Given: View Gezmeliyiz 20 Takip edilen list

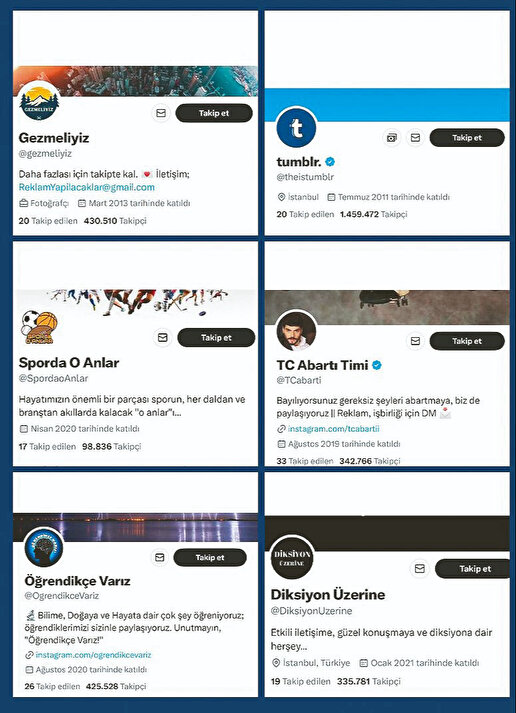Looking at the screenshot, I should click(x=48, y=221).
